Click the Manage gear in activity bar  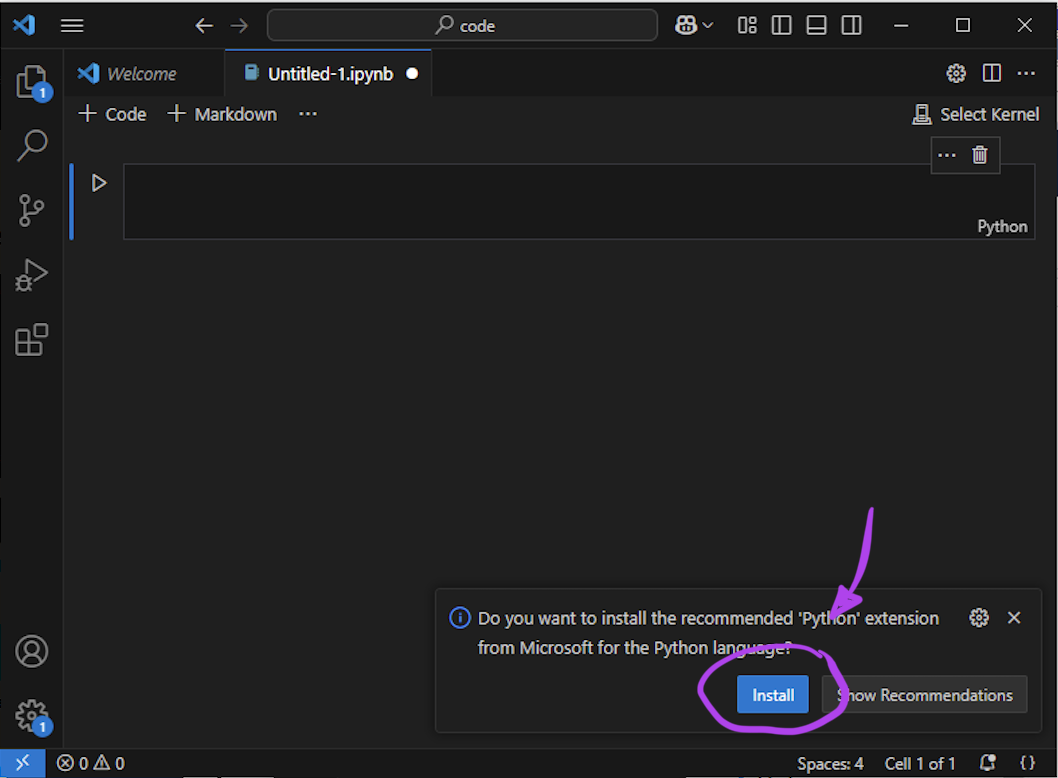pos(32,715)
